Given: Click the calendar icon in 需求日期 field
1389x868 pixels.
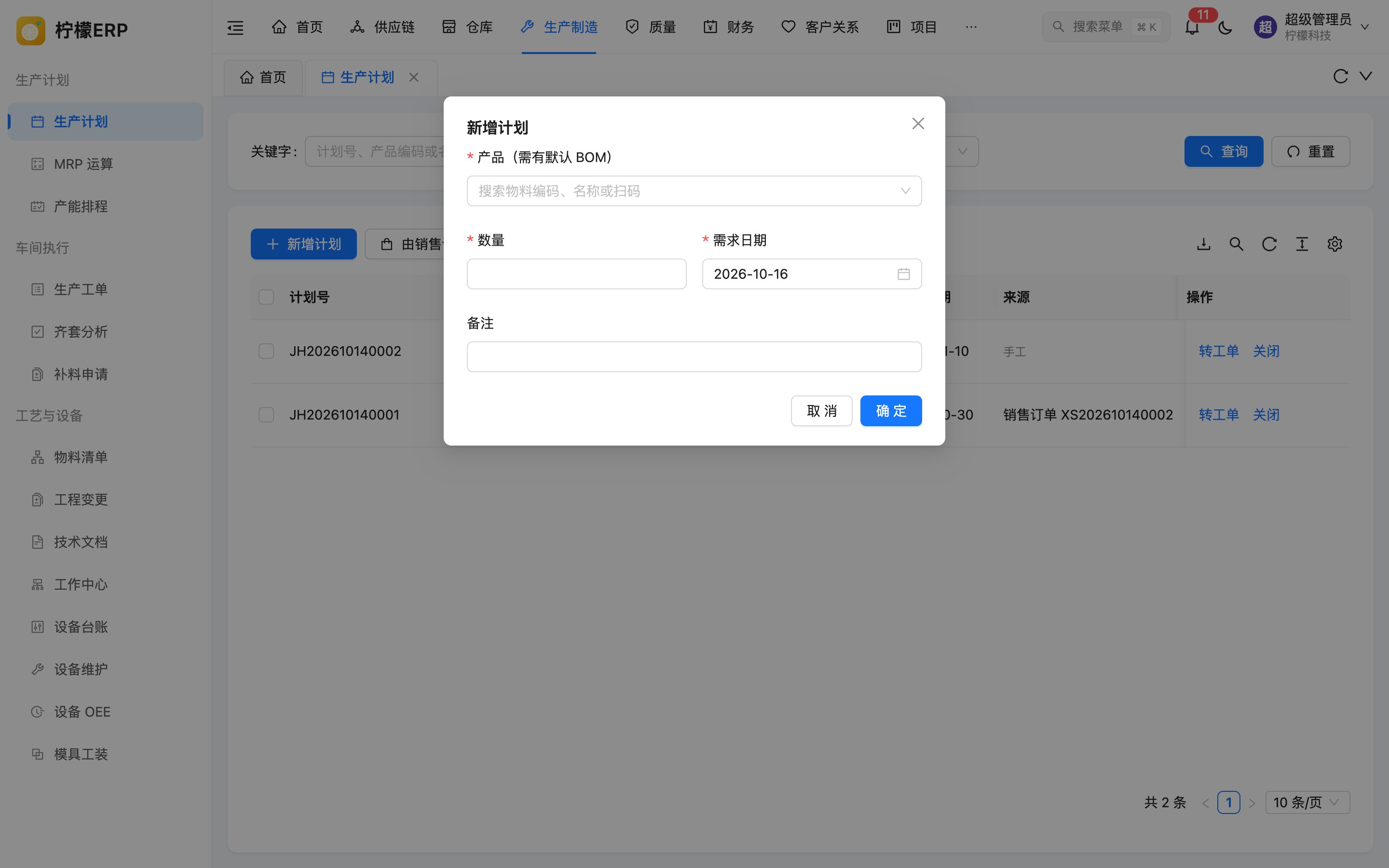Looking at the screenshot, I should 903,274.
